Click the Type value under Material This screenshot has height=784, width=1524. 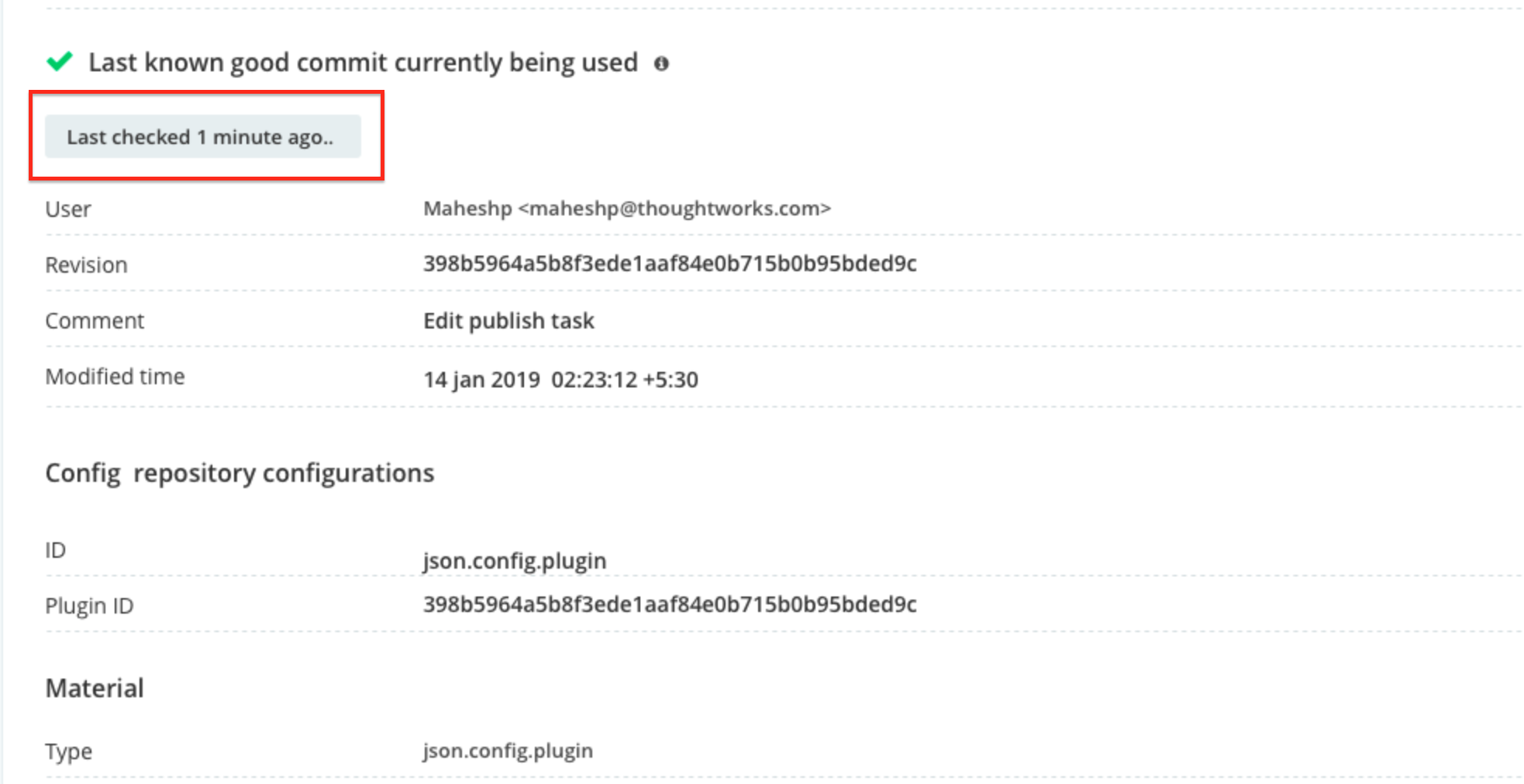507,749
